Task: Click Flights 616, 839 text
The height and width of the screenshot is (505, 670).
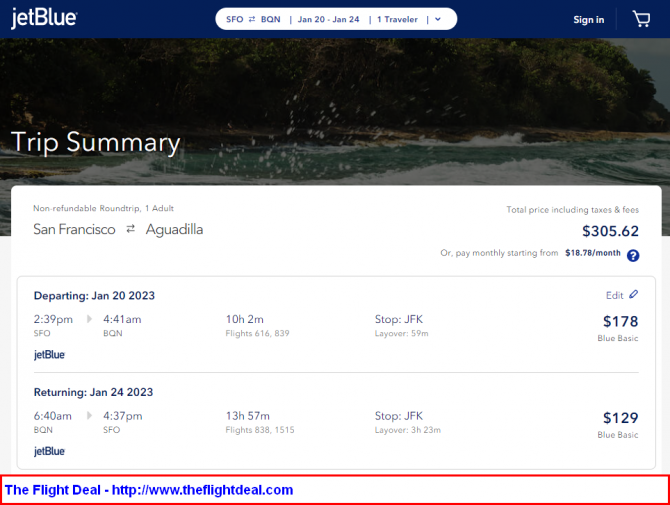Action: coord(257,333)
